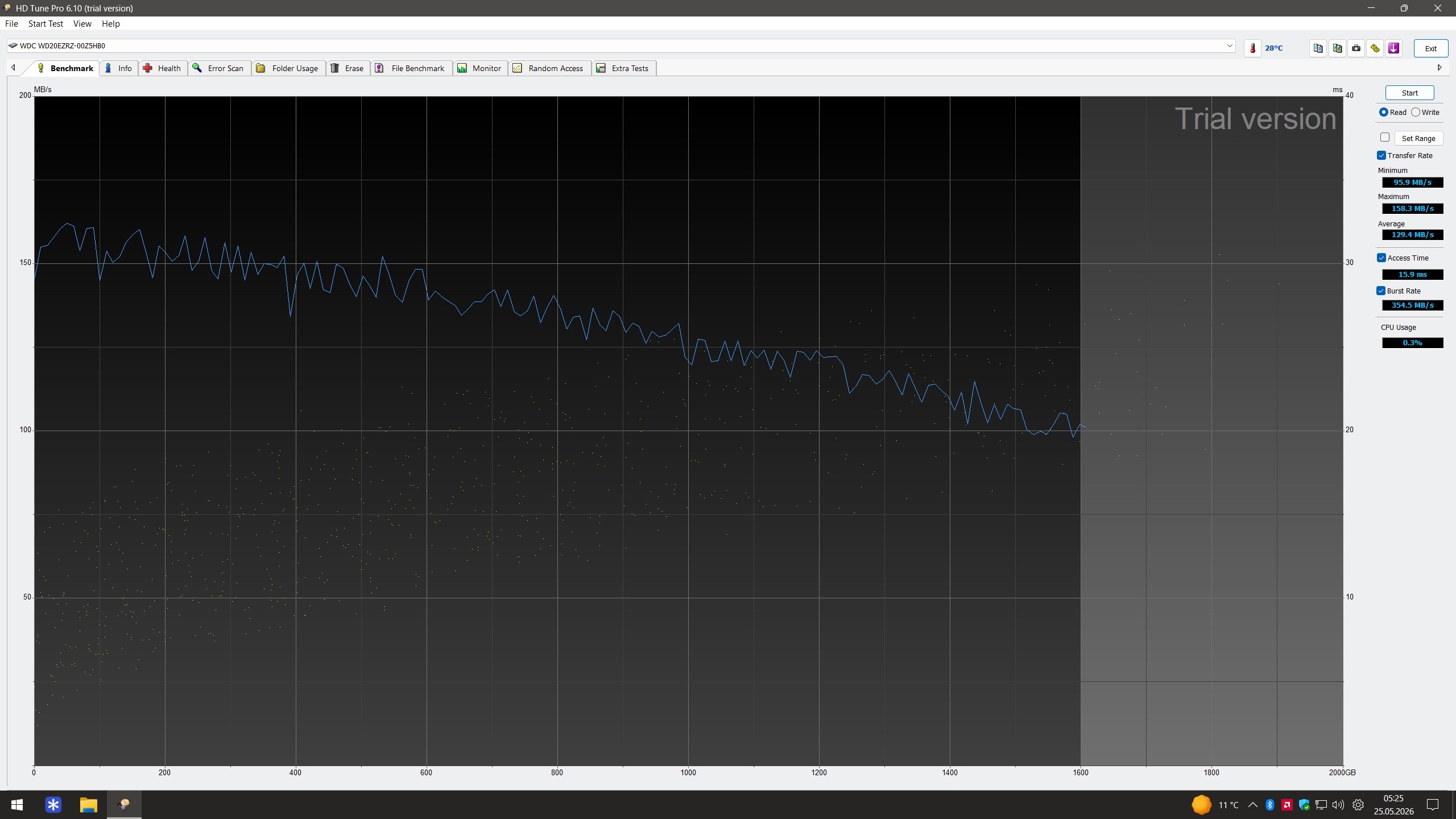This screenshot has width=1456, height=819.
Task: Click the Set Range button
Action: pyautogui.click(x=1418, y=138)
